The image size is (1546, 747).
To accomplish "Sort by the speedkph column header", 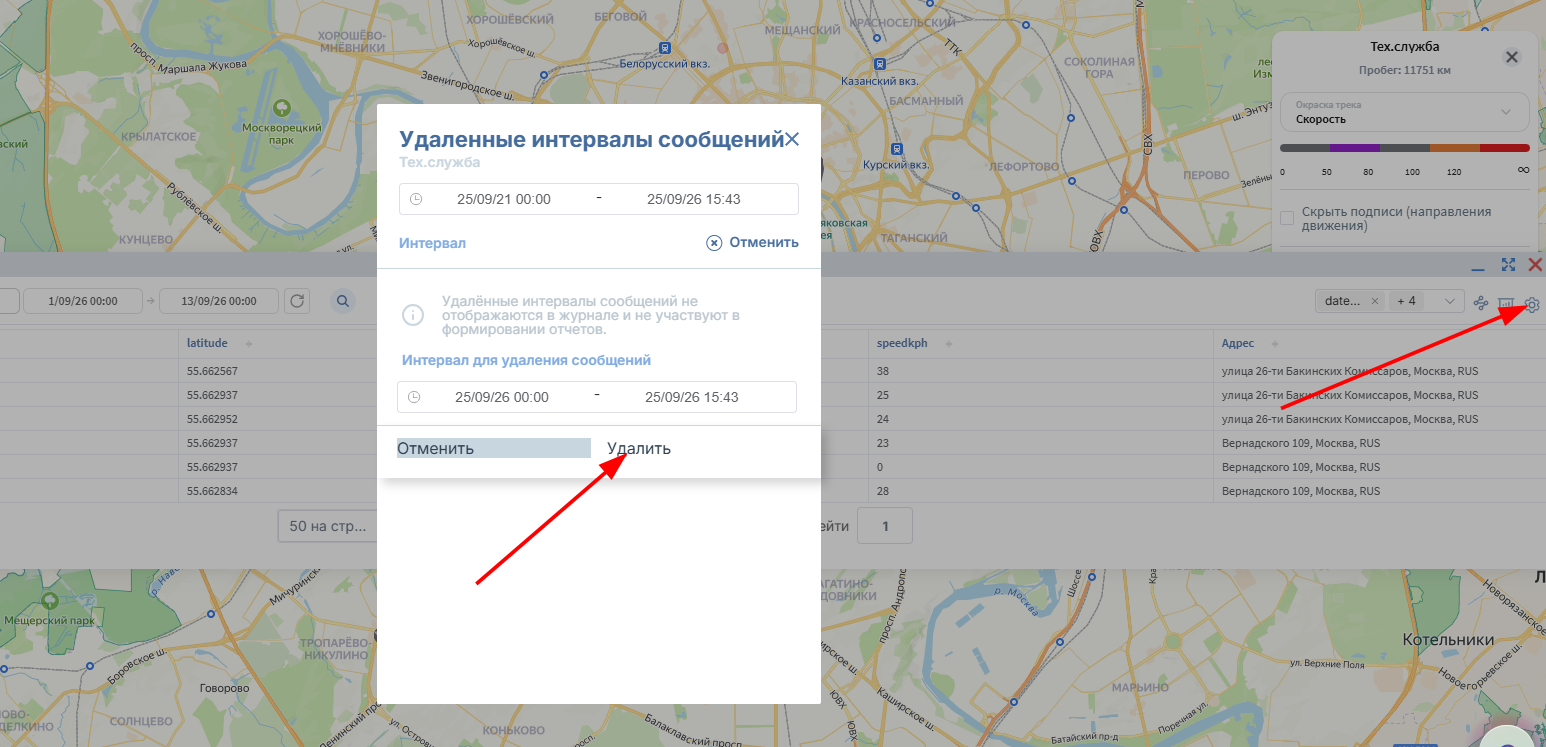I will tap(901, 343).
